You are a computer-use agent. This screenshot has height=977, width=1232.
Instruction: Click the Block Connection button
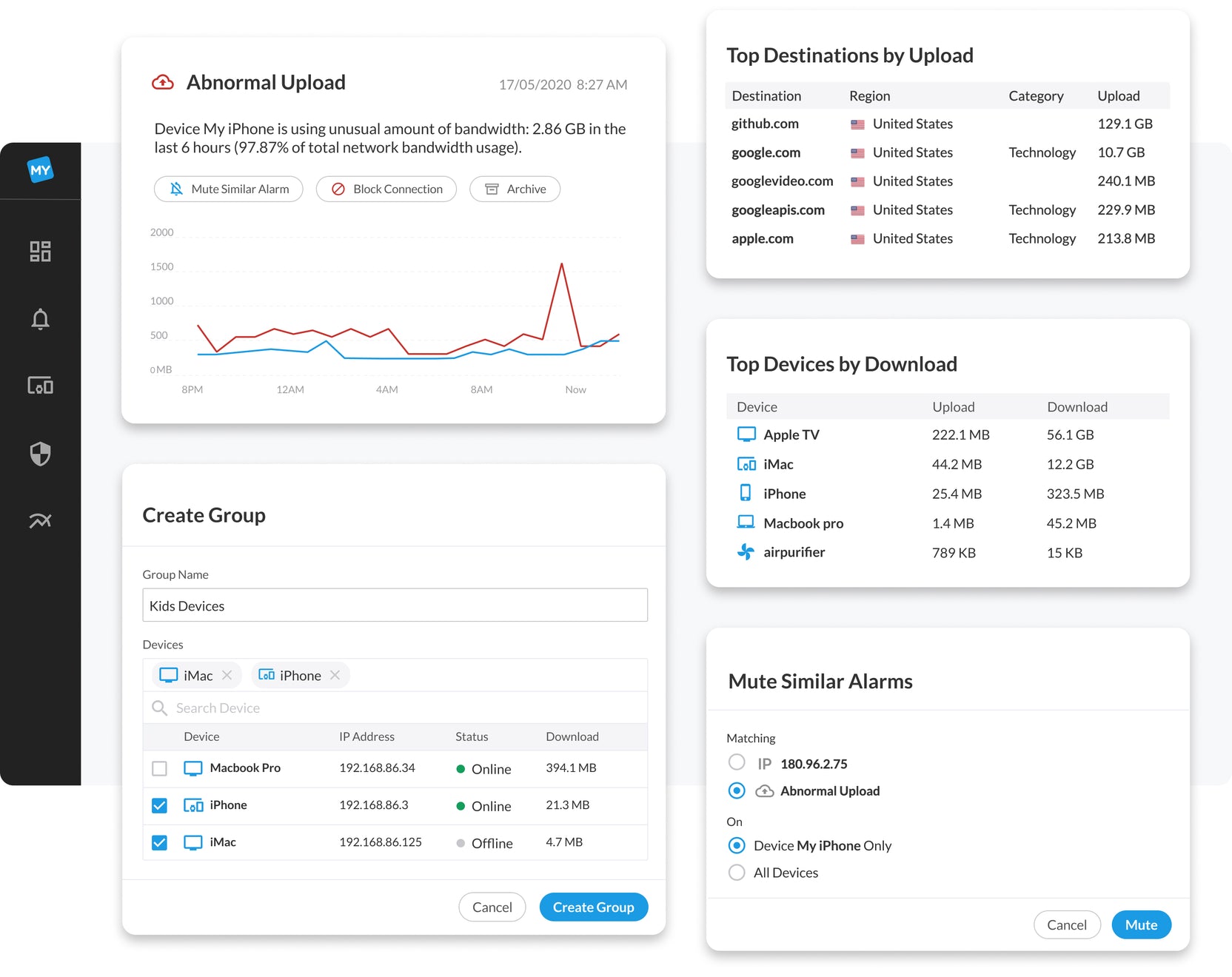click(x=386, y=189)
